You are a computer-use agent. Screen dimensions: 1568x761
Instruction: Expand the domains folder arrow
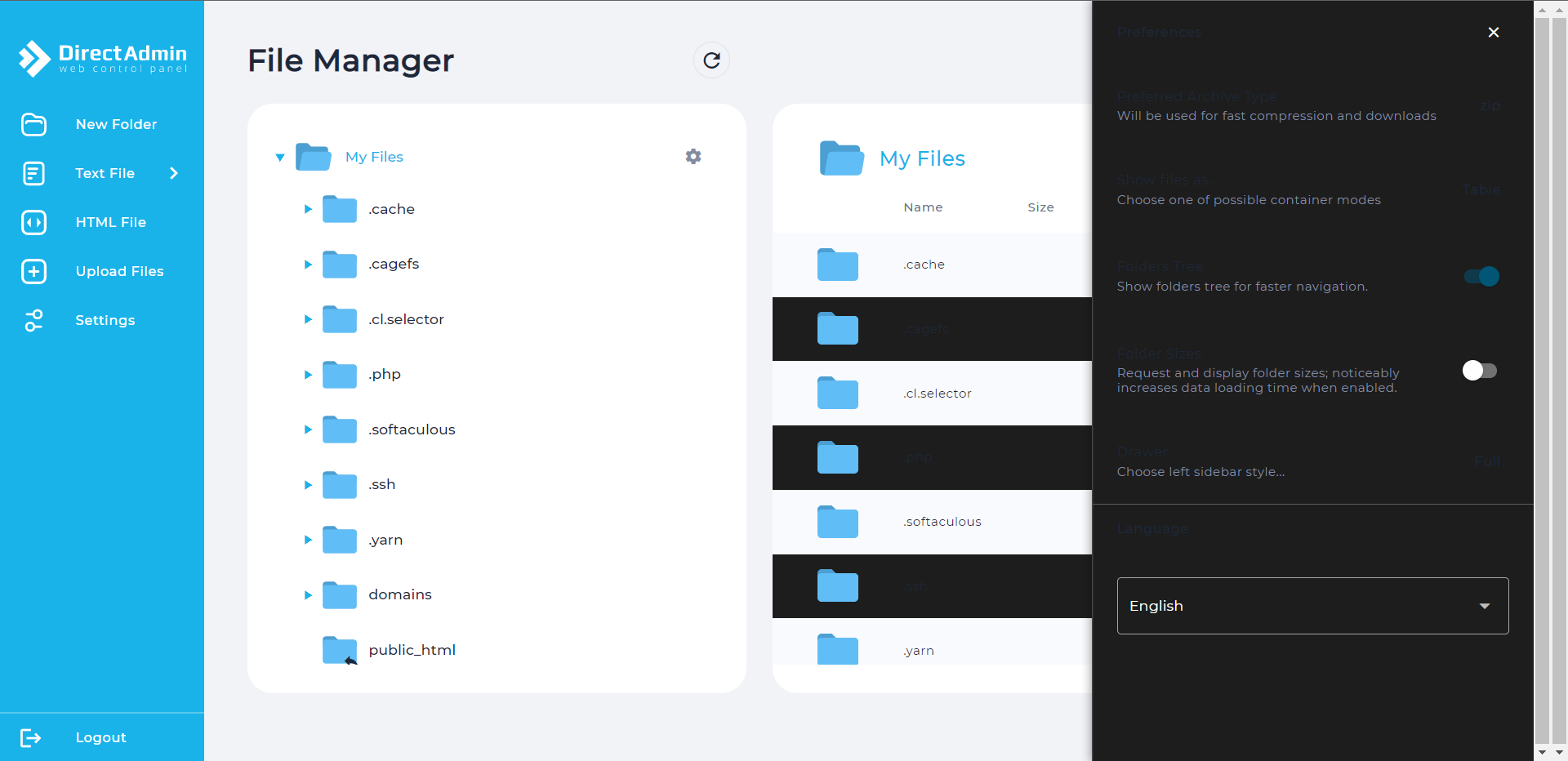point(308,595)
